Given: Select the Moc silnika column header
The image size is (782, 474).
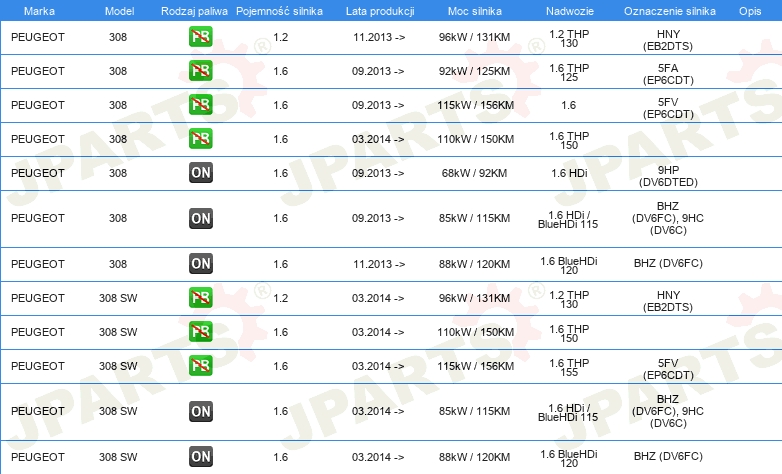Looking at the screenshot, I should point(475,11).
